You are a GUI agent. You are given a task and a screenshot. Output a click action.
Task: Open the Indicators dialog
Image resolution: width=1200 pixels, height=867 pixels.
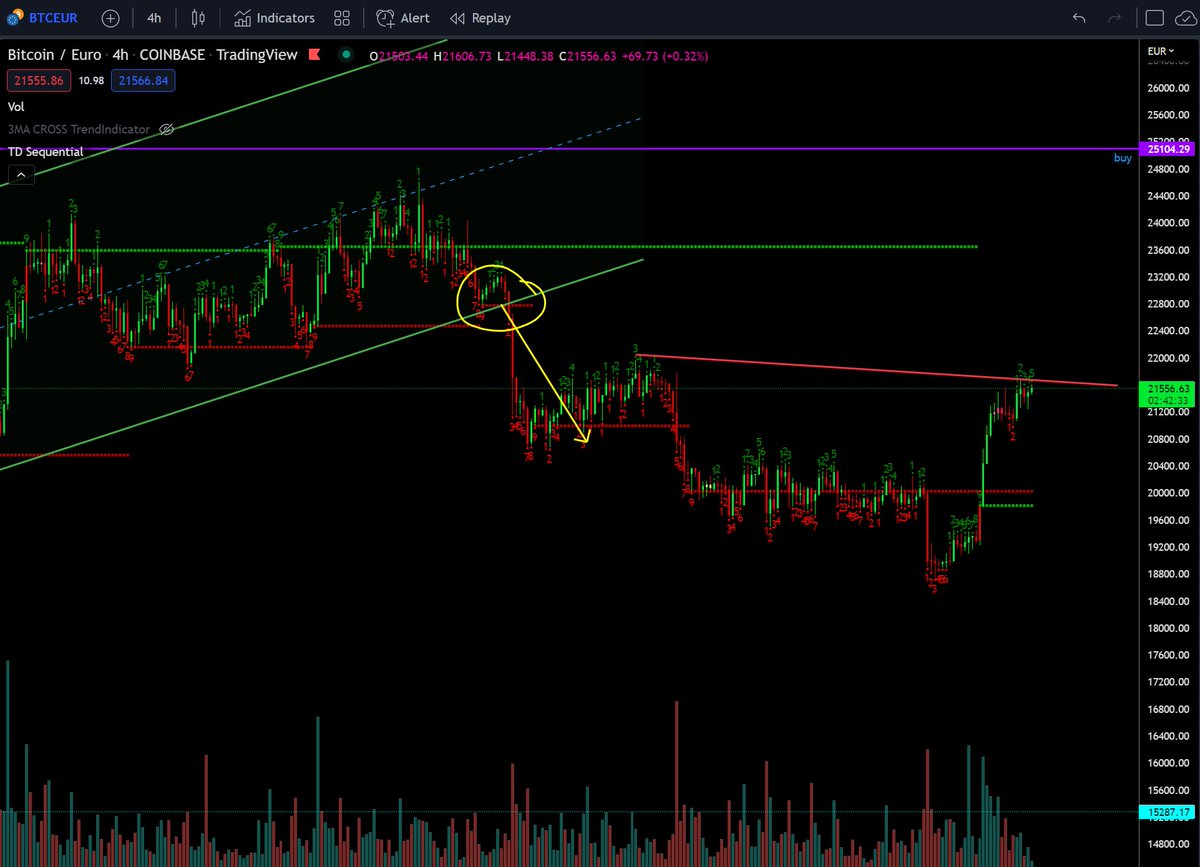pyautogui.click(x=274, y=18)
